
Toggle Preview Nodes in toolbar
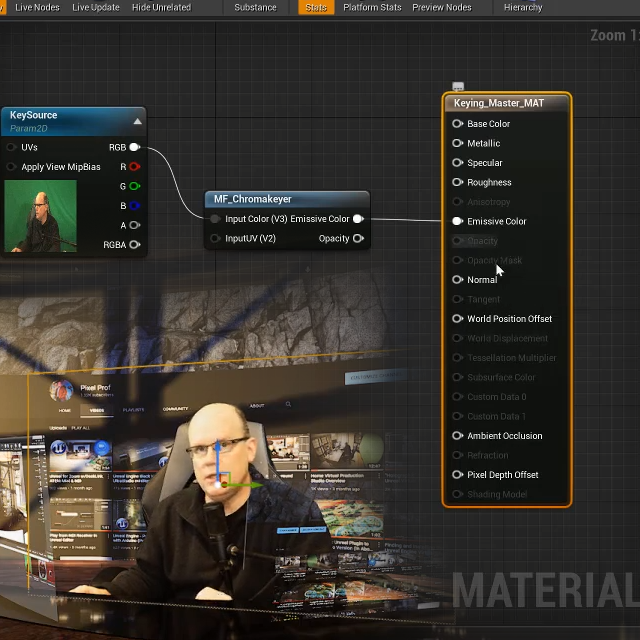442,7
